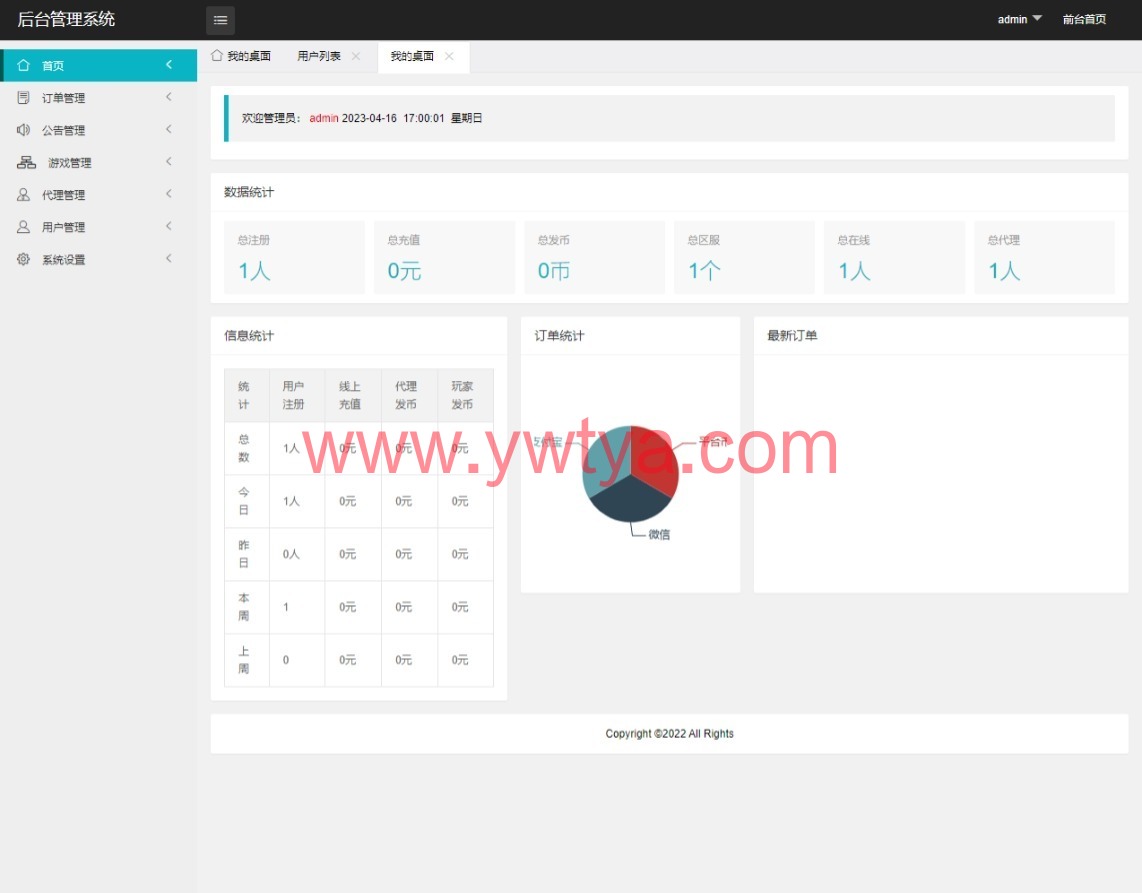Expand the 订单管理 menu chevron
The height and width of the screenshot is (893, 1142).
(169, 97)
